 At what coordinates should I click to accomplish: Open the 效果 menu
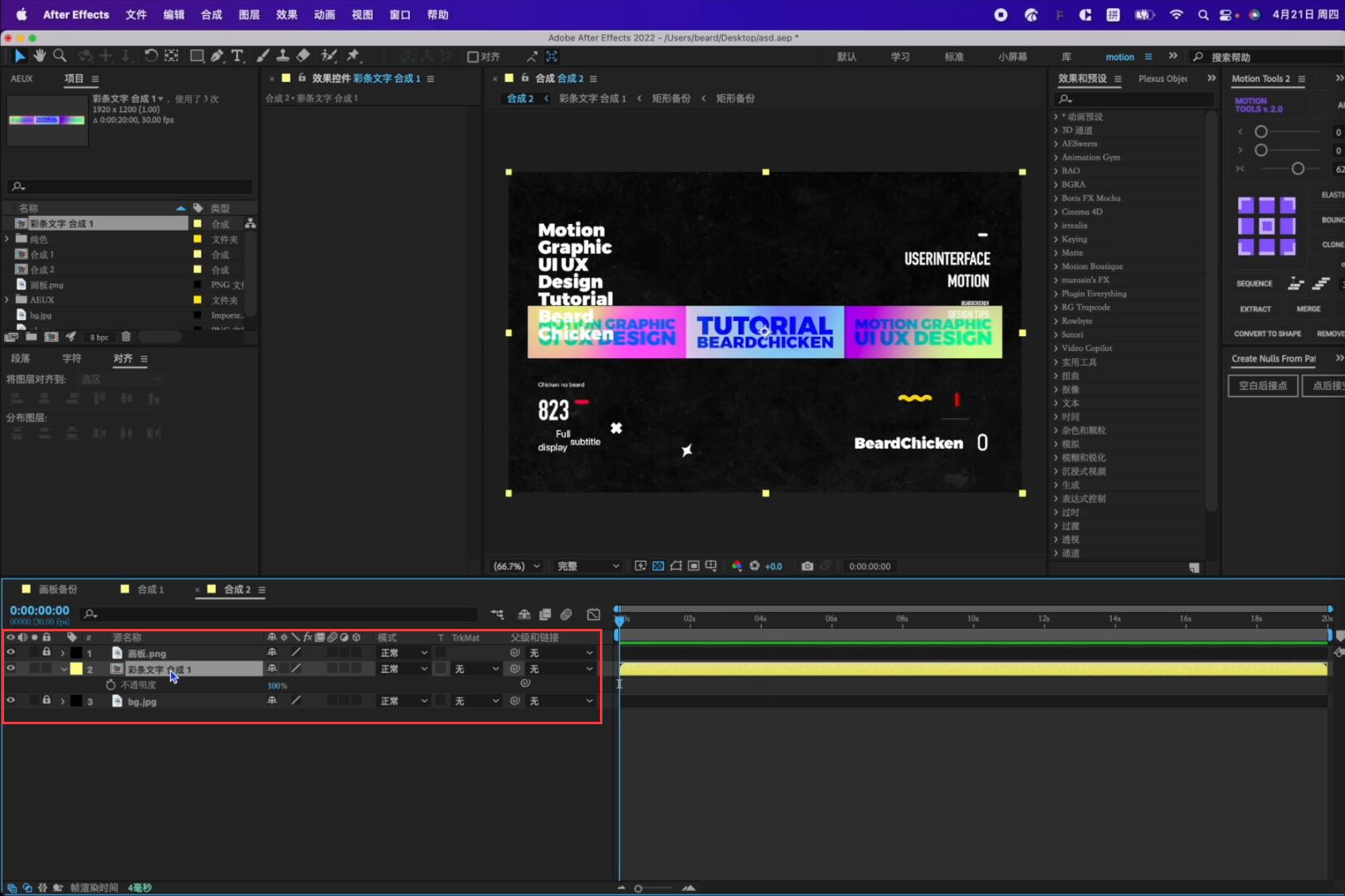click(x=287, y=14)
